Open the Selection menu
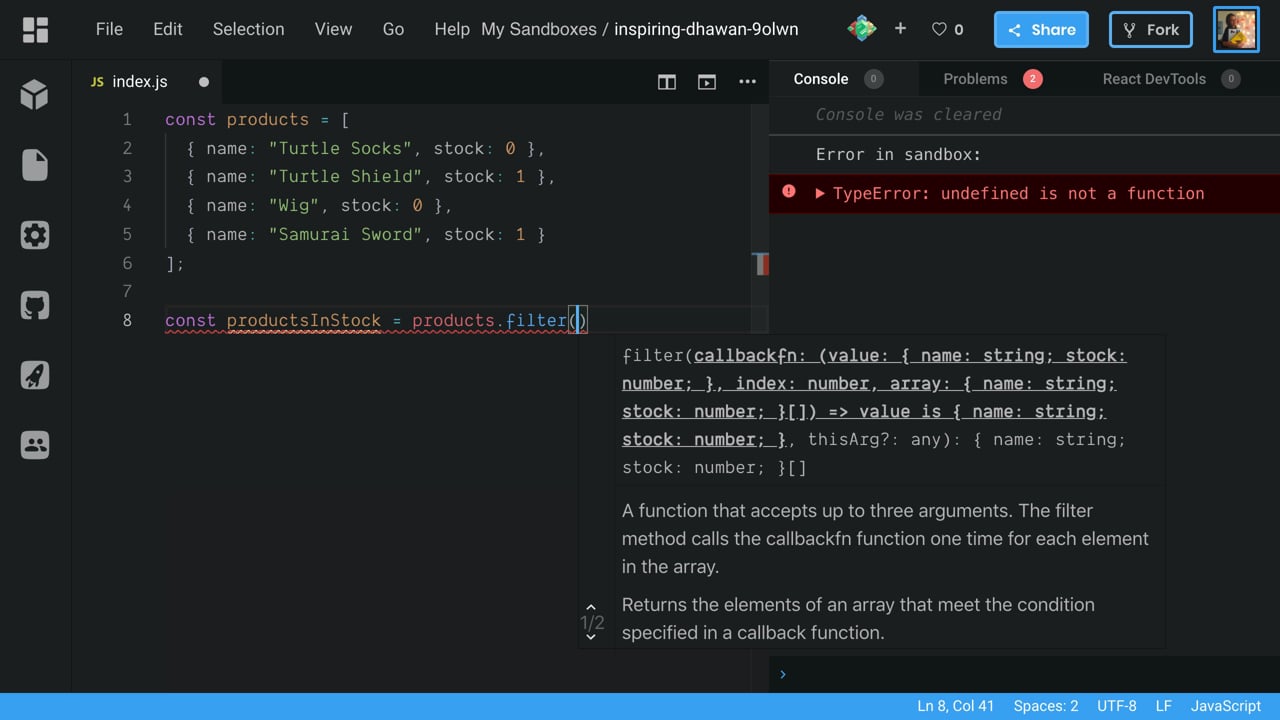 click(248, 29)
